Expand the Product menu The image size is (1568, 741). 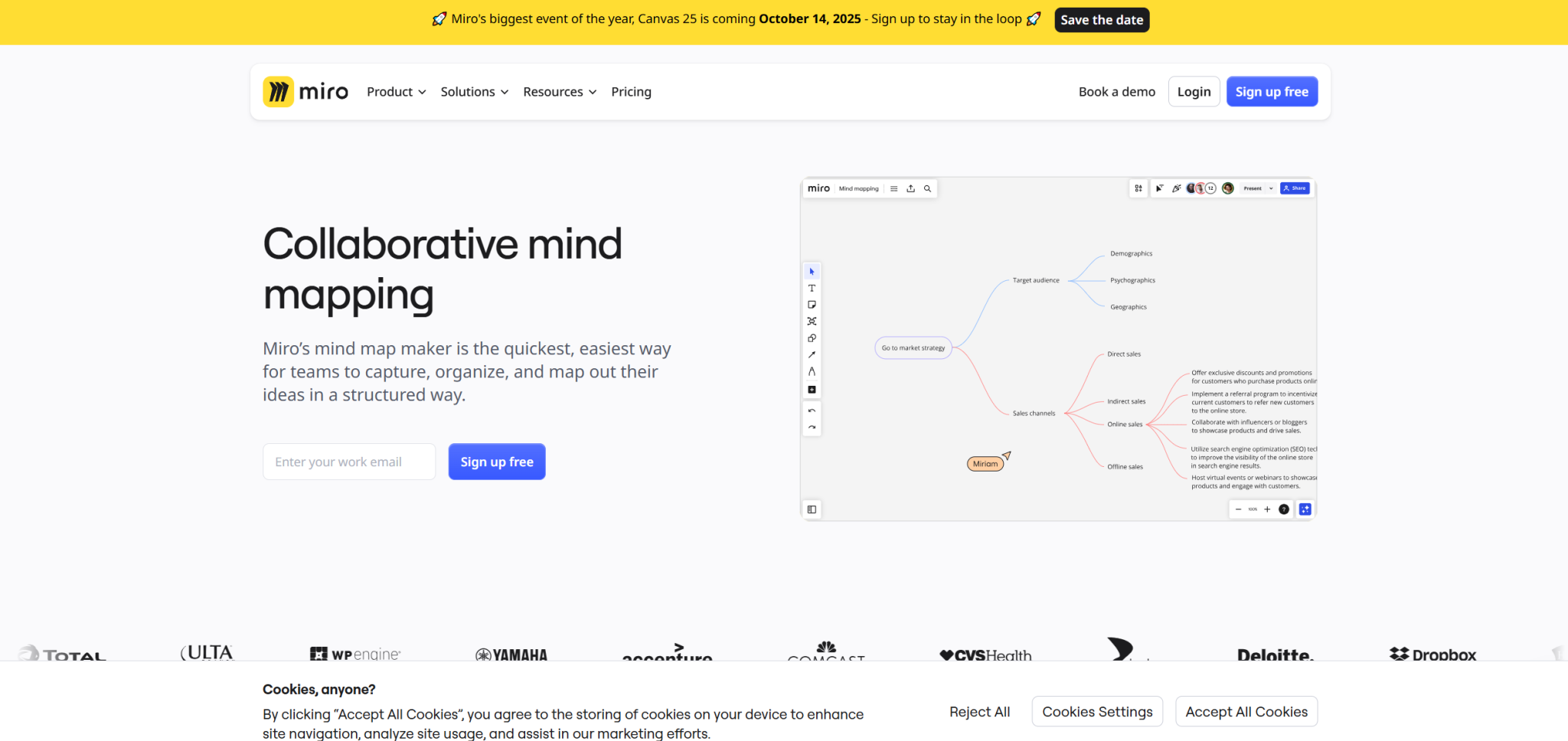coord(397,92)
